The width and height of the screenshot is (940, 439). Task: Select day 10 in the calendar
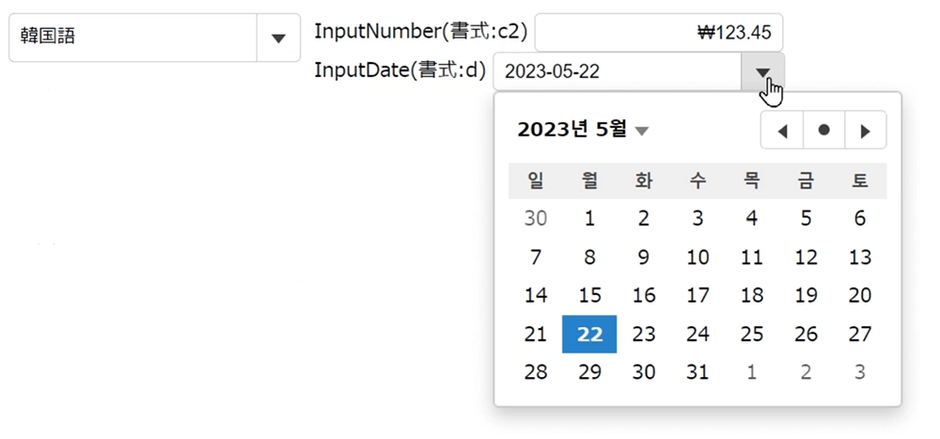[698, 257]
